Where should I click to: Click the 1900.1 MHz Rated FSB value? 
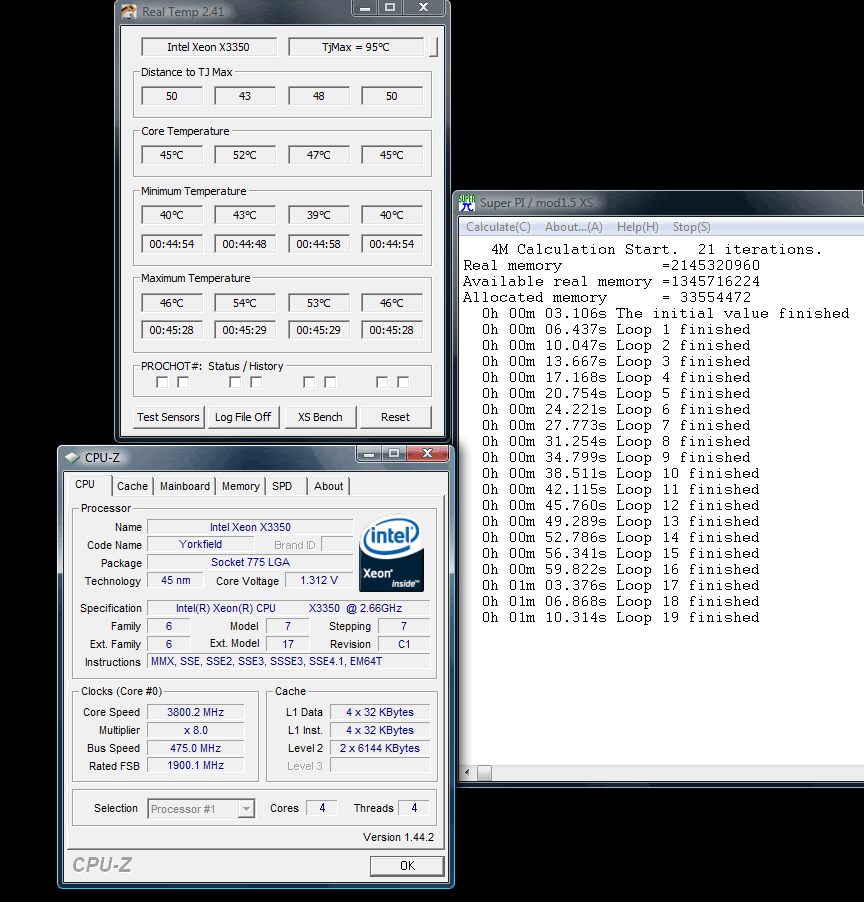(x=196, y=766)
